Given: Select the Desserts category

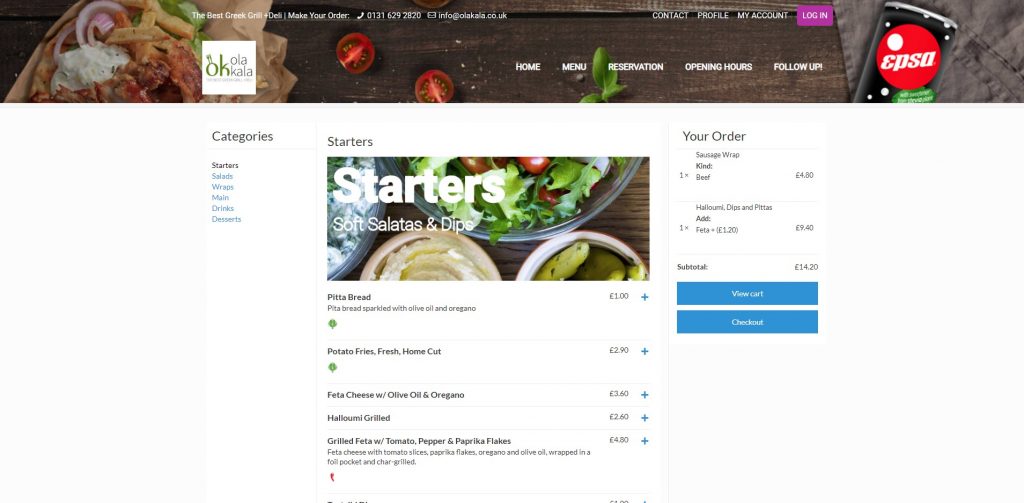Looking at the screenshot, I should tap(226, 219).
